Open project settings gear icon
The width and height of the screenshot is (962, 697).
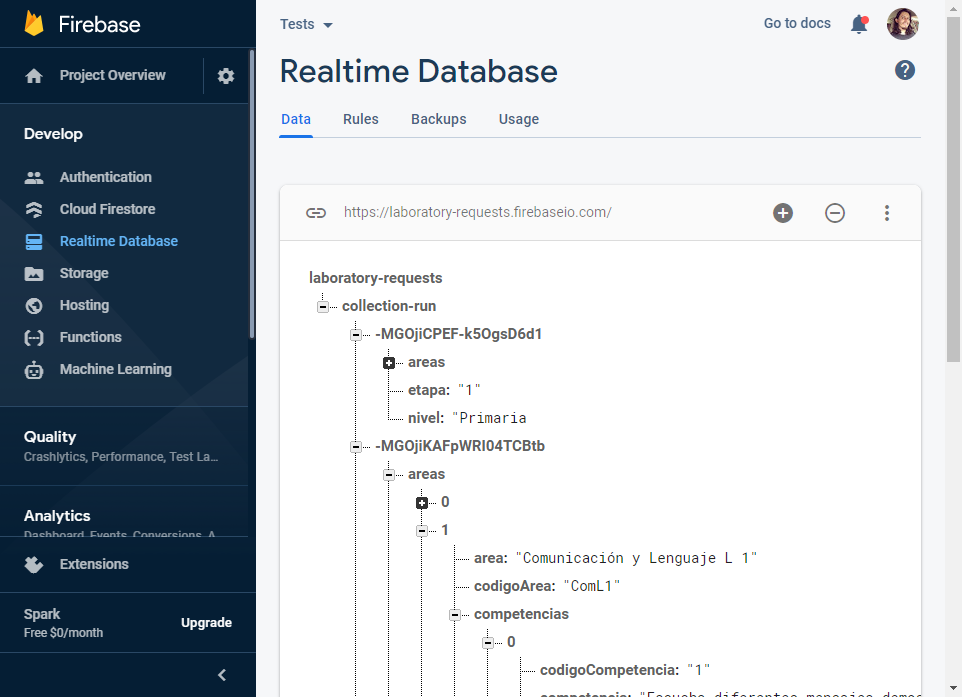coord(226,76)
